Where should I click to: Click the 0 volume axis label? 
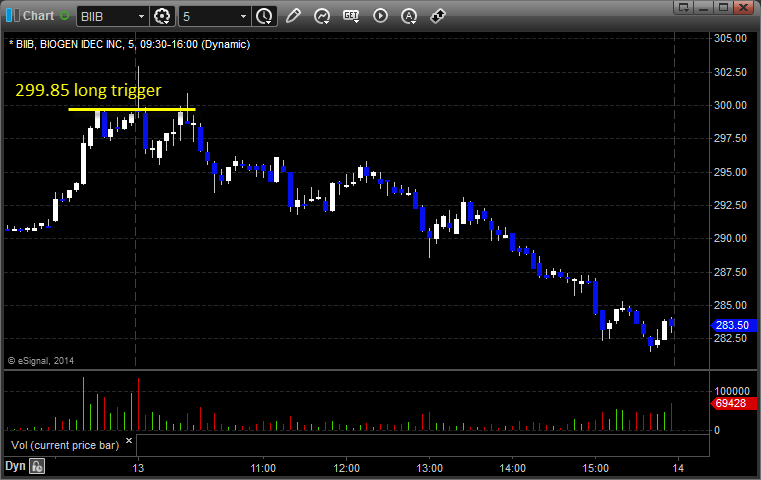717,430
